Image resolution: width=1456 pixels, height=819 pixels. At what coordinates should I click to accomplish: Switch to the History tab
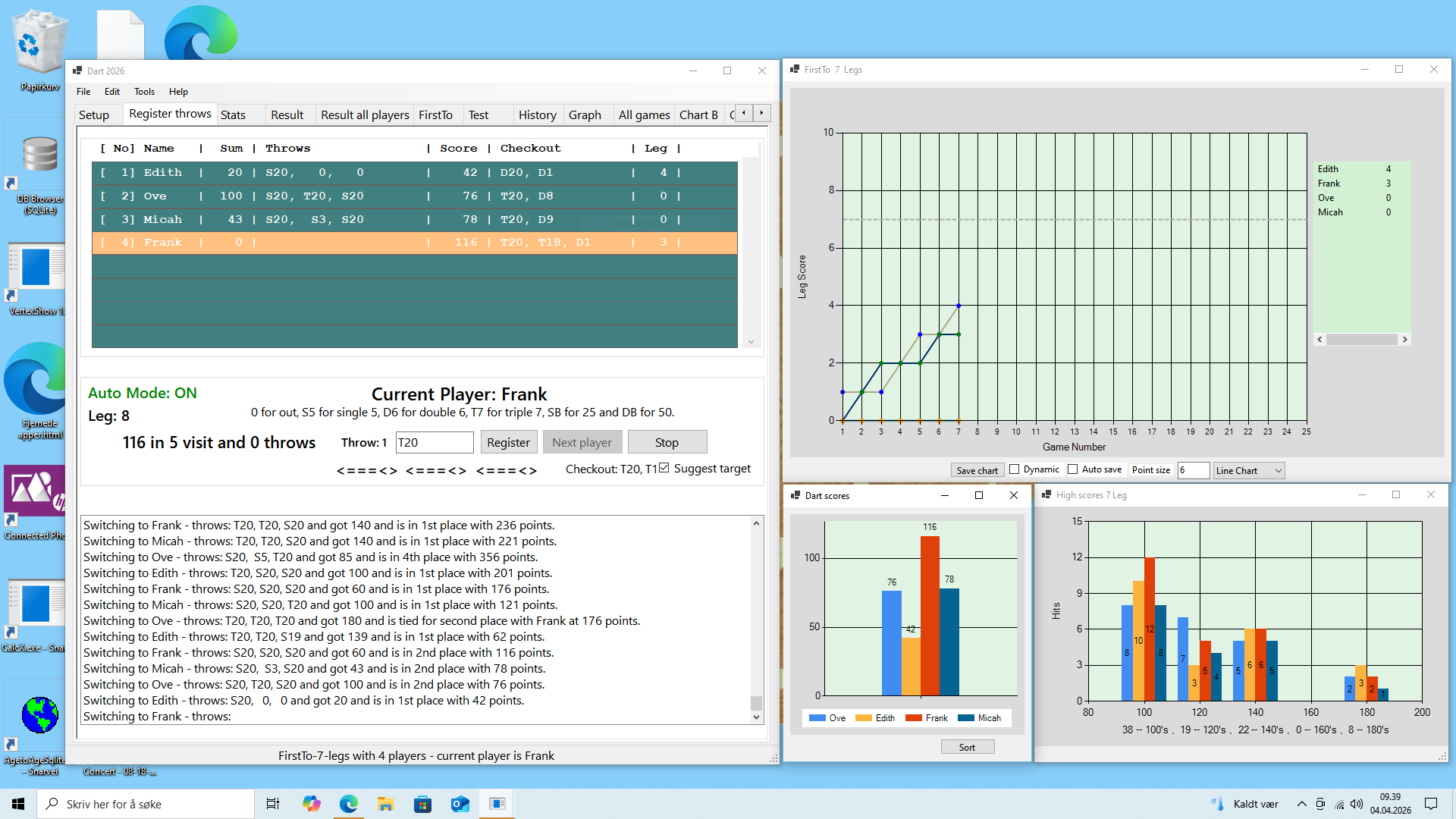click(537, 115)
